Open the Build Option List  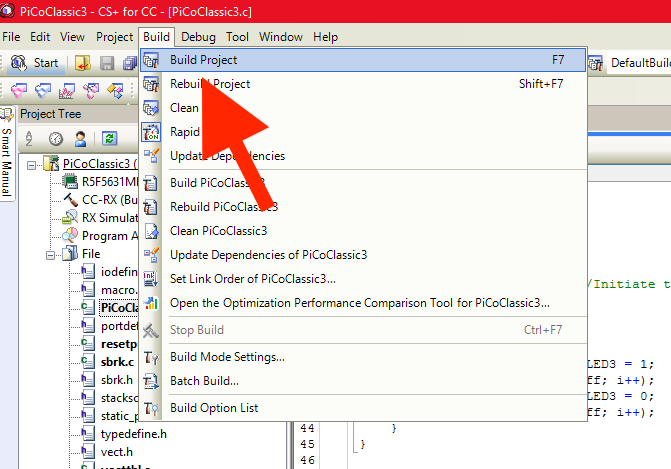coord(363,407)
